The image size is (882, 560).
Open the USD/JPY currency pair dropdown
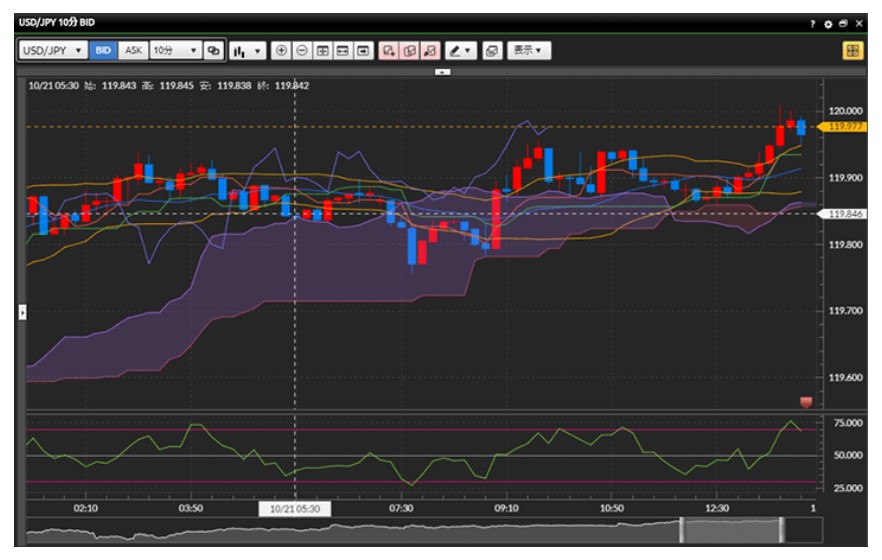click(53, 50)
